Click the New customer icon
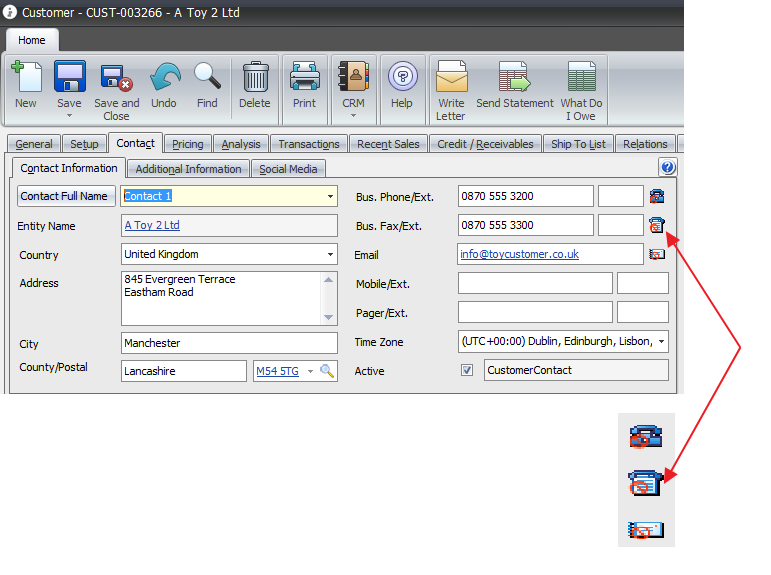 pyautogui.click(x=27, y=76)
